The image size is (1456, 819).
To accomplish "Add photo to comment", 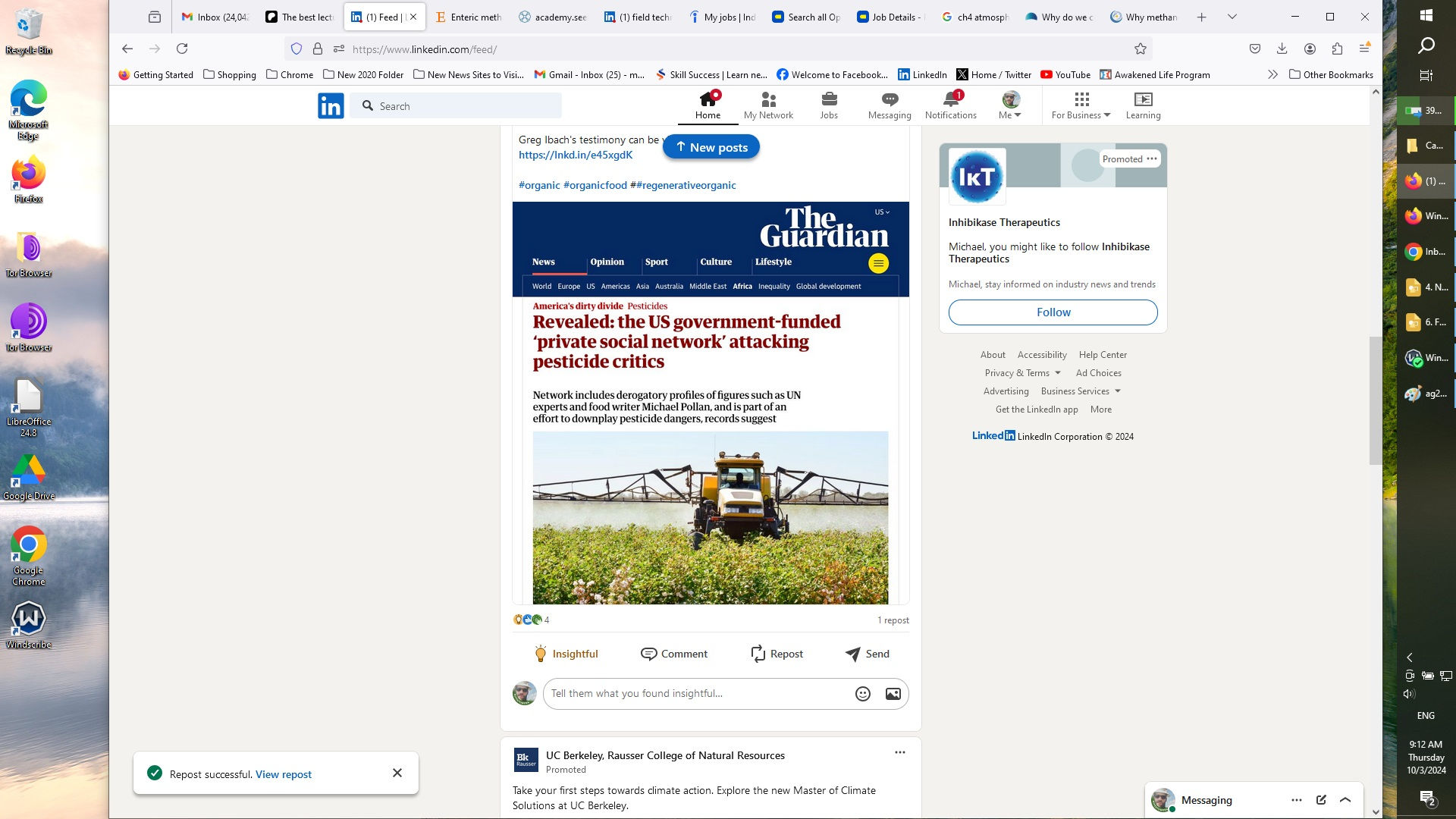I will (x=893, y=694).
